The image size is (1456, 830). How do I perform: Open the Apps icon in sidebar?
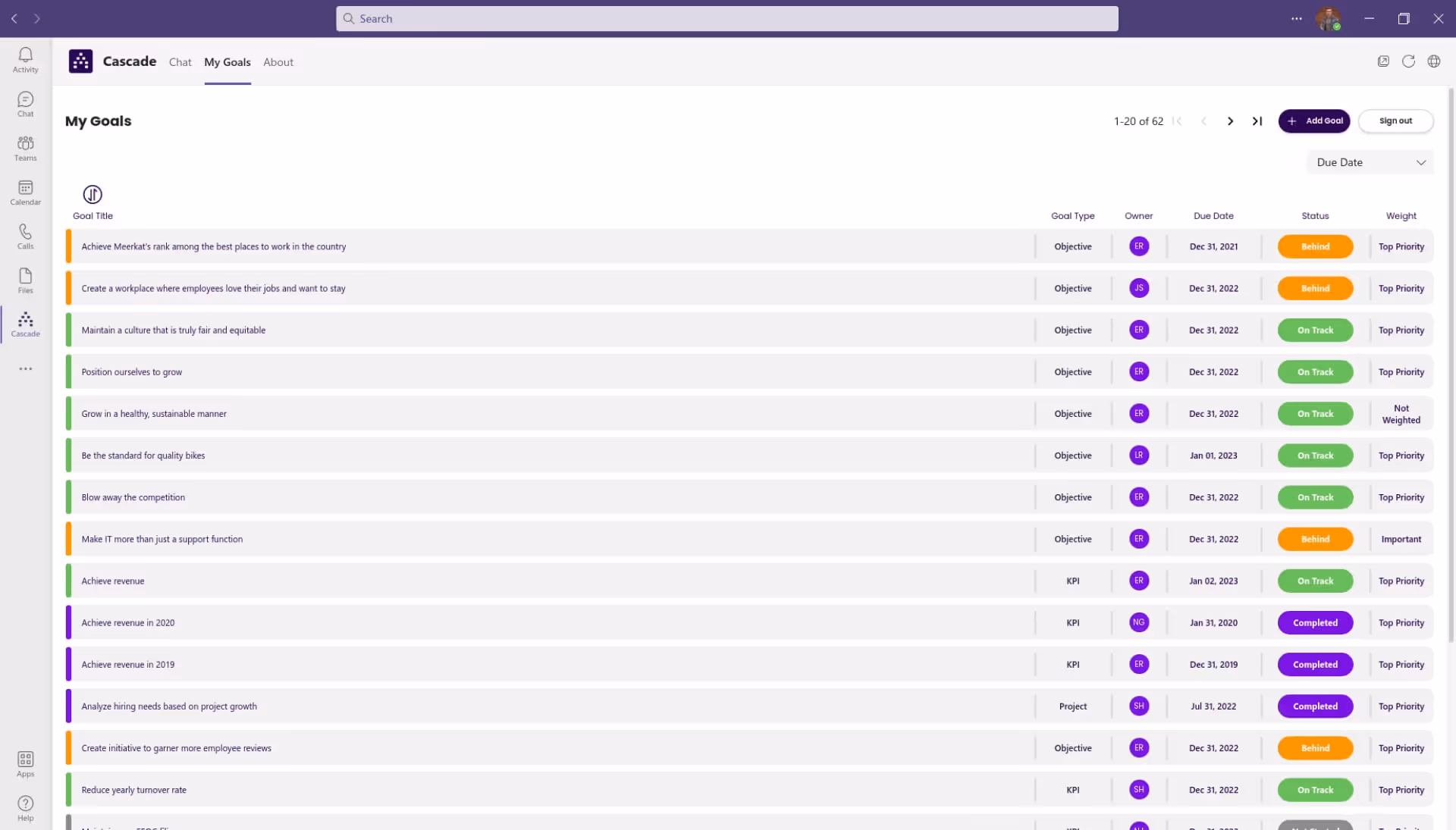coord(25,763)
